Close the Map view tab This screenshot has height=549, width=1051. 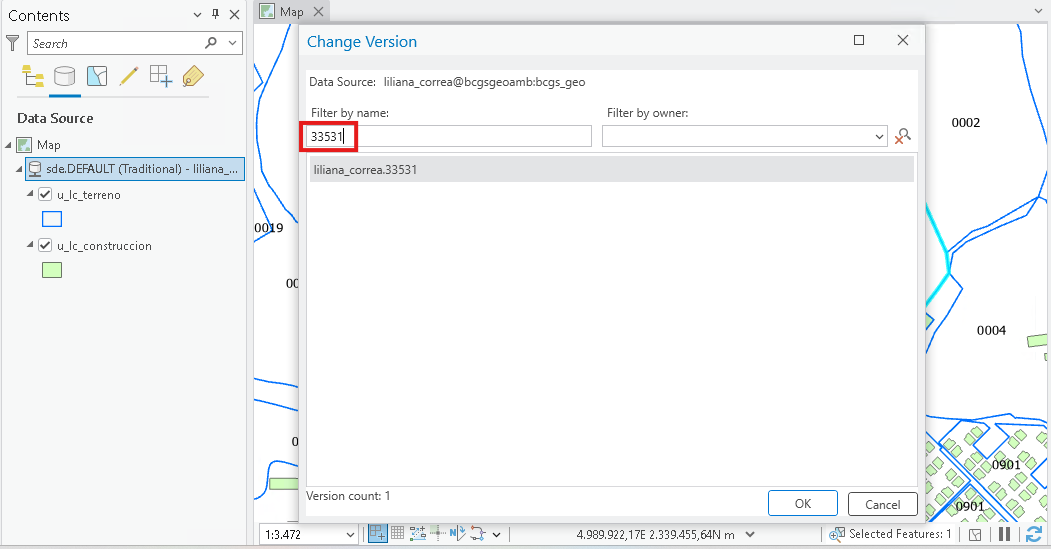click(x=318, y=11)
